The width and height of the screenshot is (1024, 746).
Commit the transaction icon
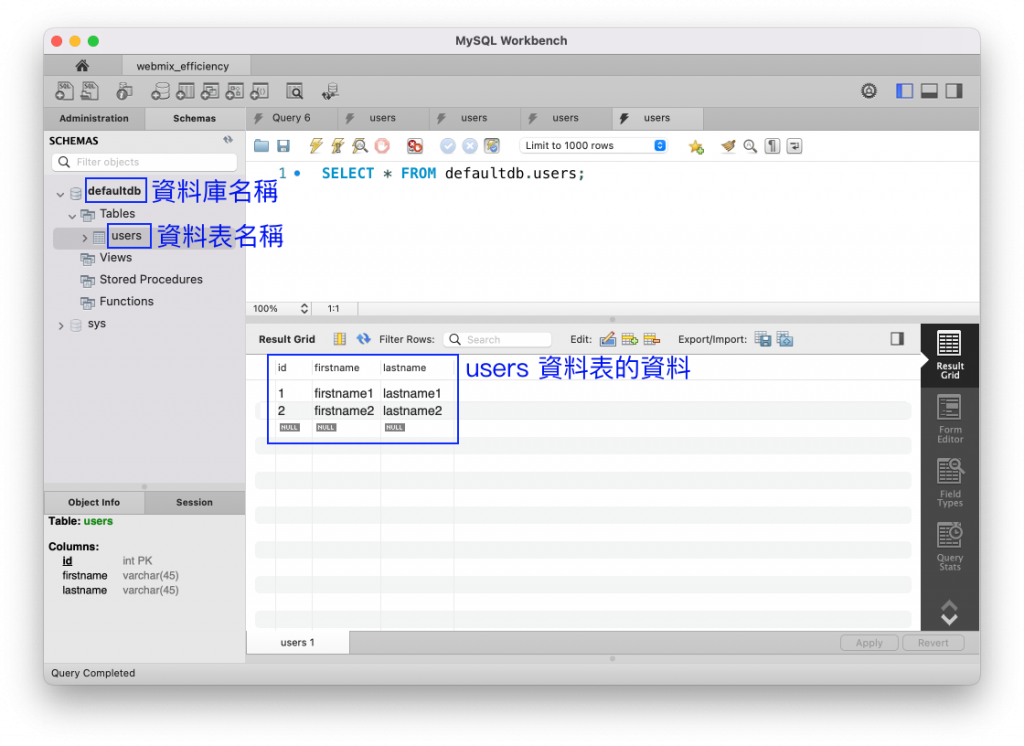coord(447,146)
